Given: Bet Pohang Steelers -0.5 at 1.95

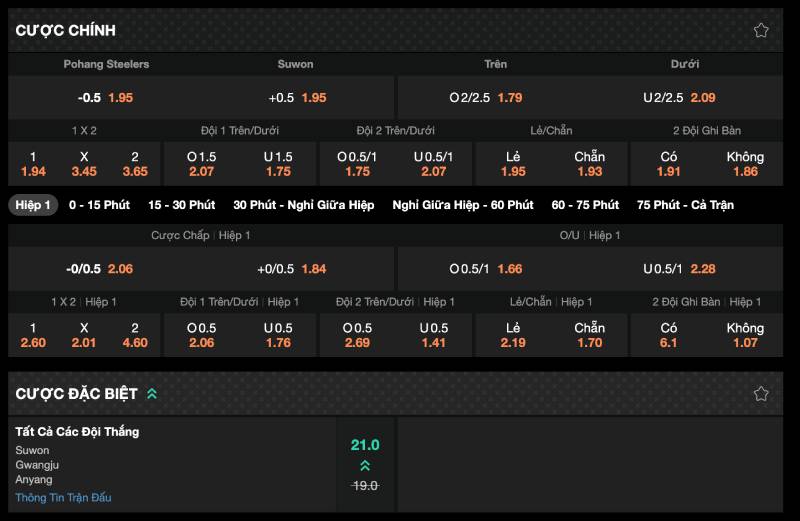Looking at the screenshot, I should pos(106,98).
